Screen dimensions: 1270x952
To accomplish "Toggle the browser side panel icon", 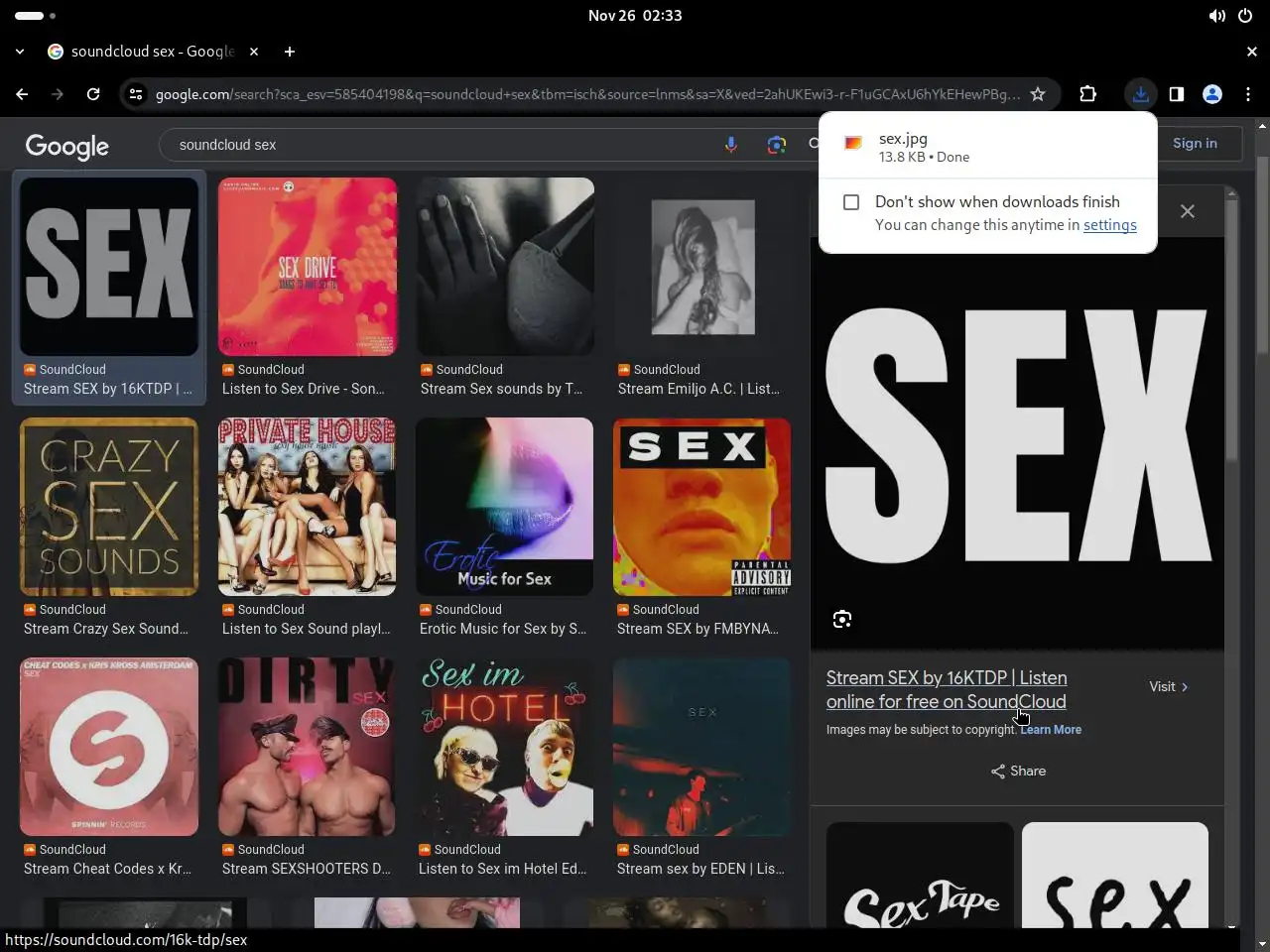I will 1177,94.
